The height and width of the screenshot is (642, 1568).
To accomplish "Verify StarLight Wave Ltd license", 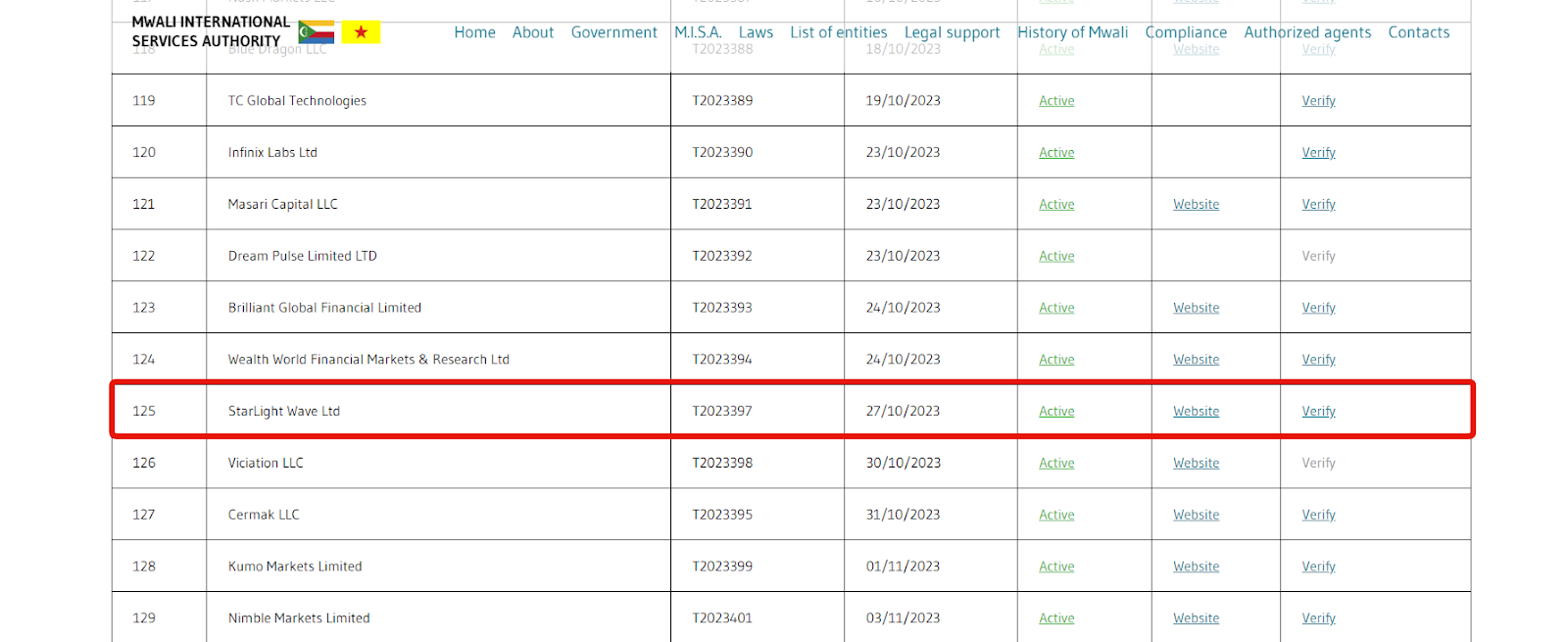I will click(1318, 412).
